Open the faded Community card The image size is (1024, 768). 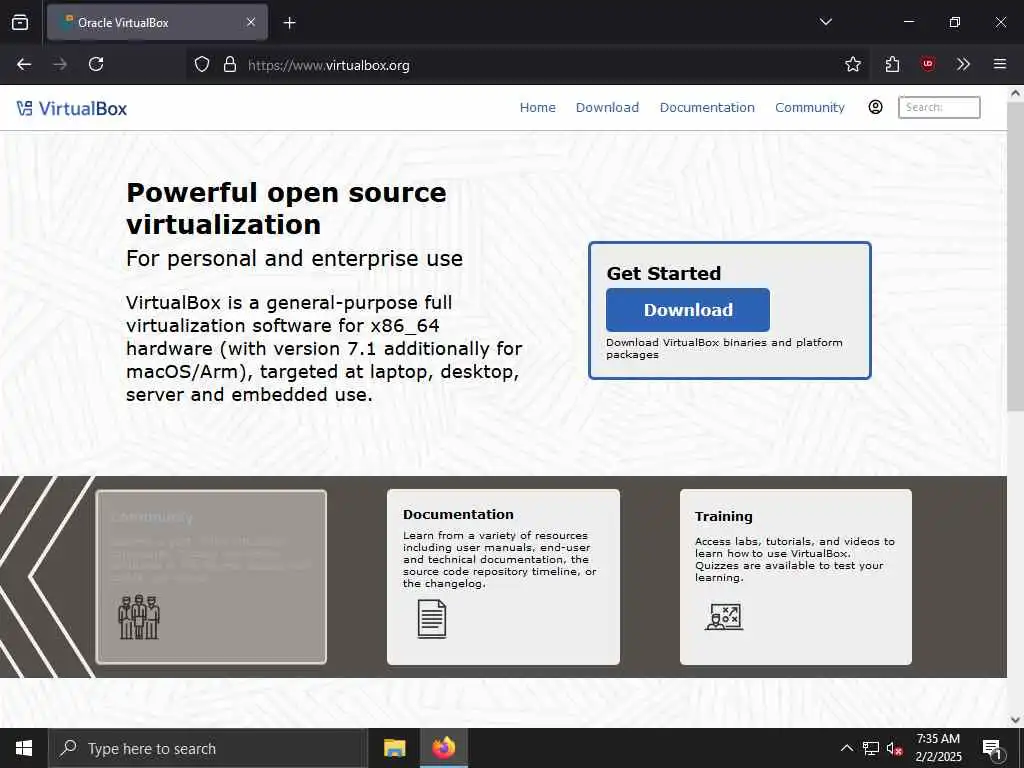pos(211,577)
